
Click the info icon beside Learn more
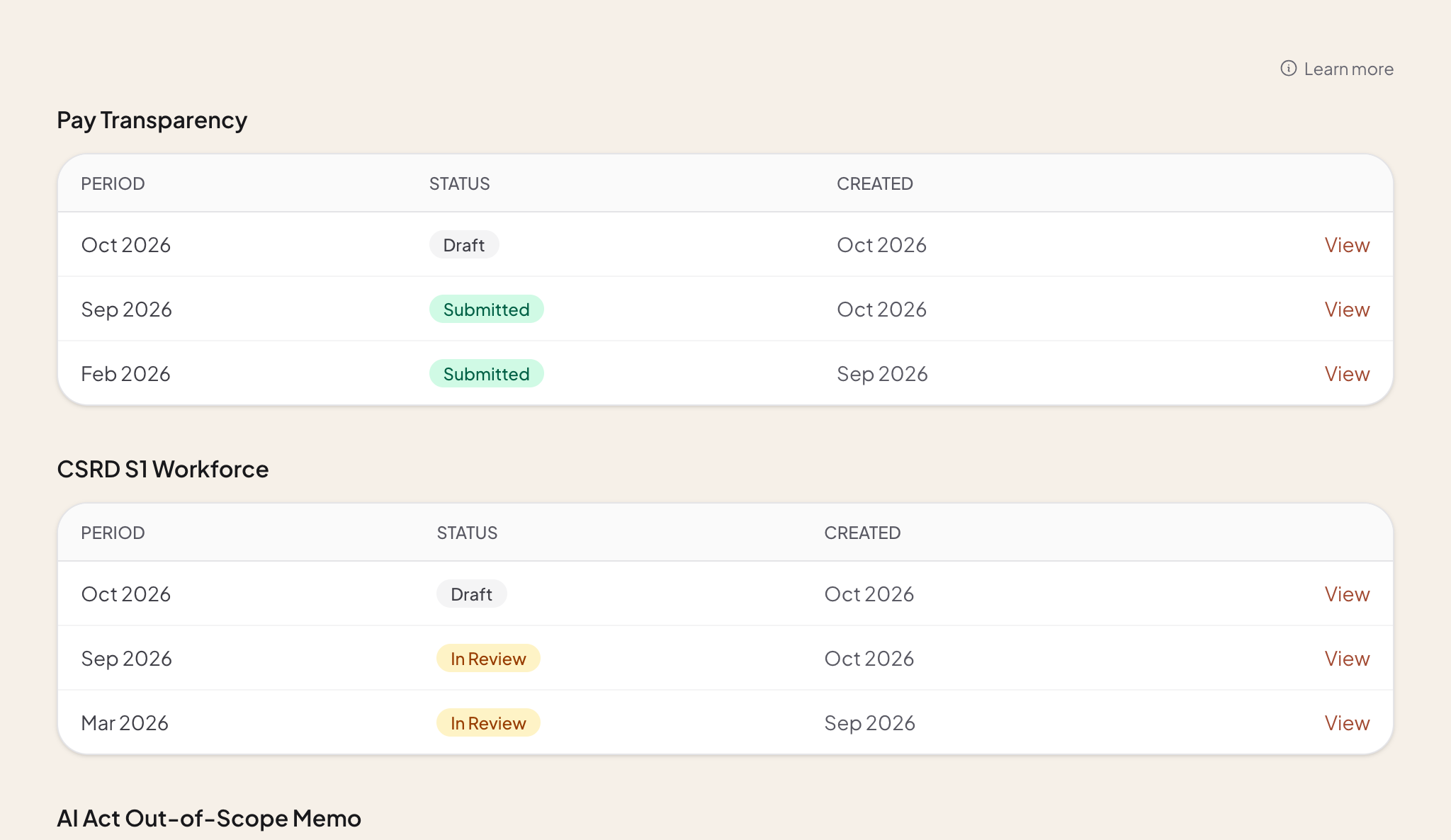tap(1288, 69)
